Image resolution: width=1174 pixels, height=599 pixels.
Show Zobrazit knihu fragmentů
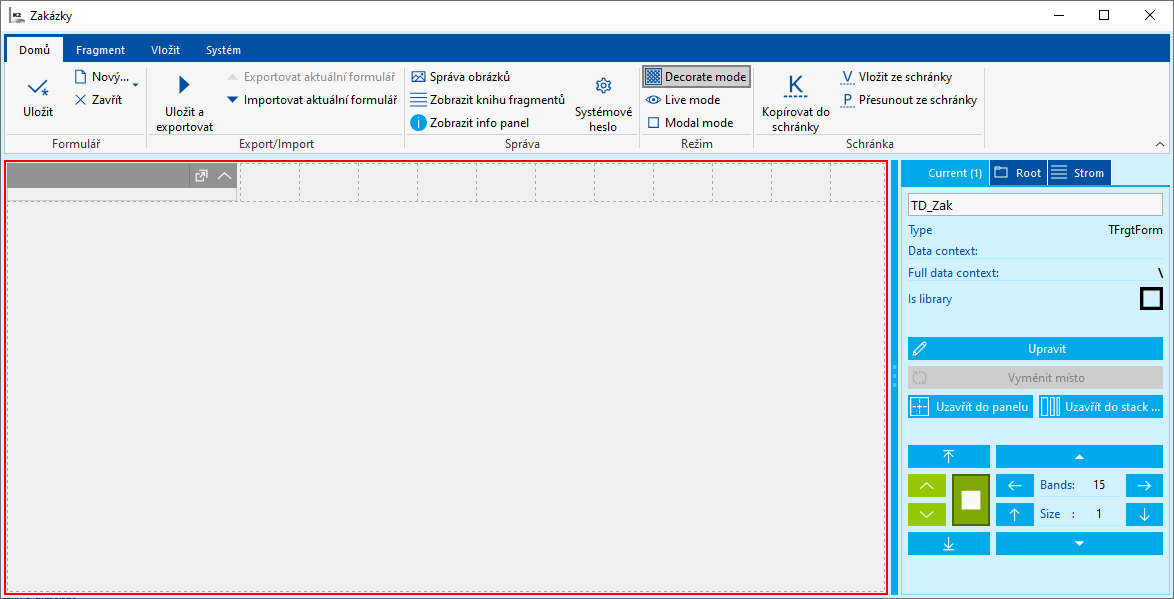pos(487,100)
